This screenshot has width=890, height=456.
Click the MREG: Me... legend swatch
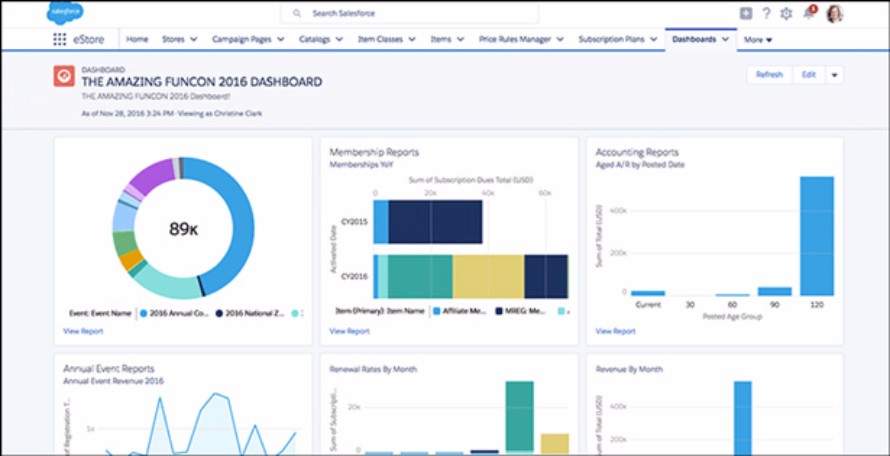click(x=499, y=311)
